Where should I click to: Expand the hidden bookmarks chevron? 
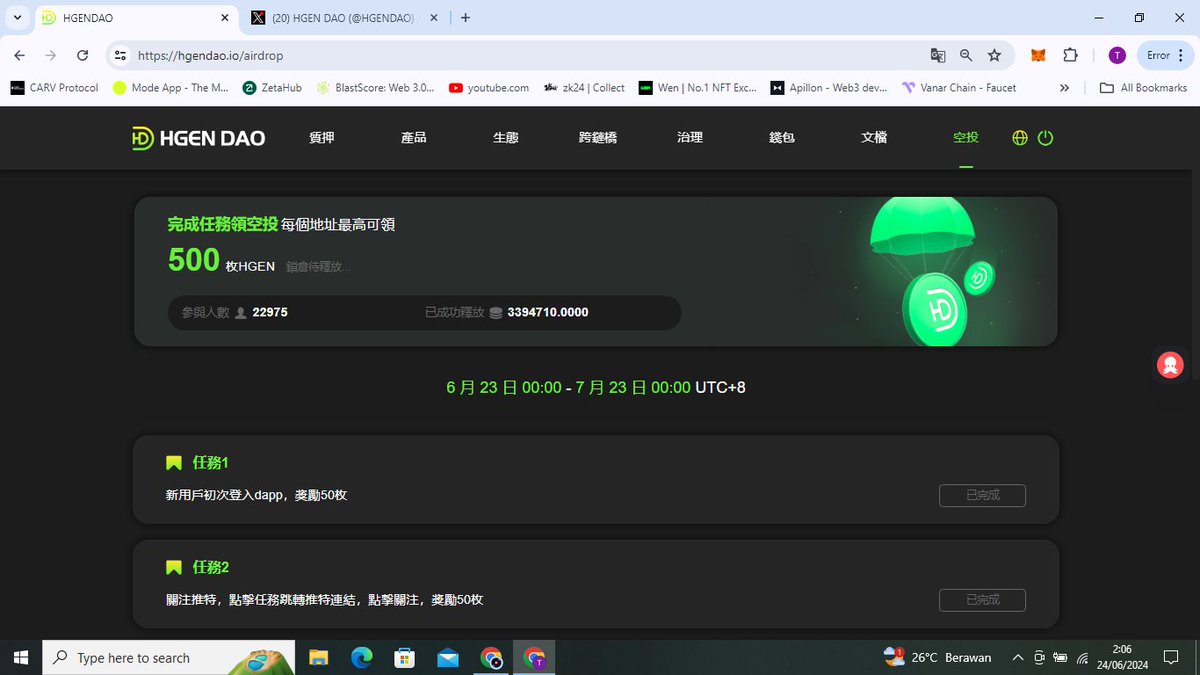click(1064, 88)
